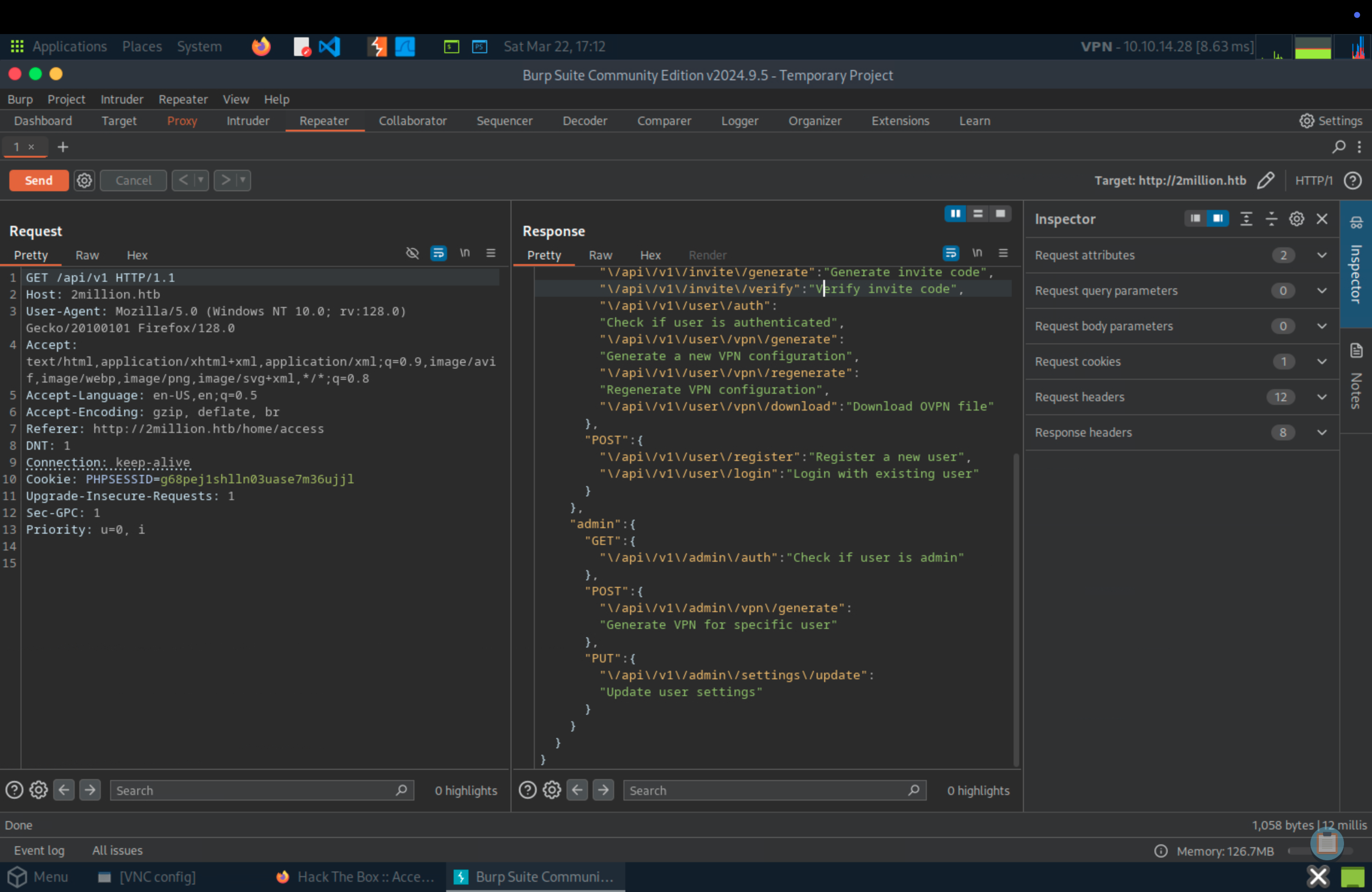Open the Request pane search help icon

click(14, 790)
